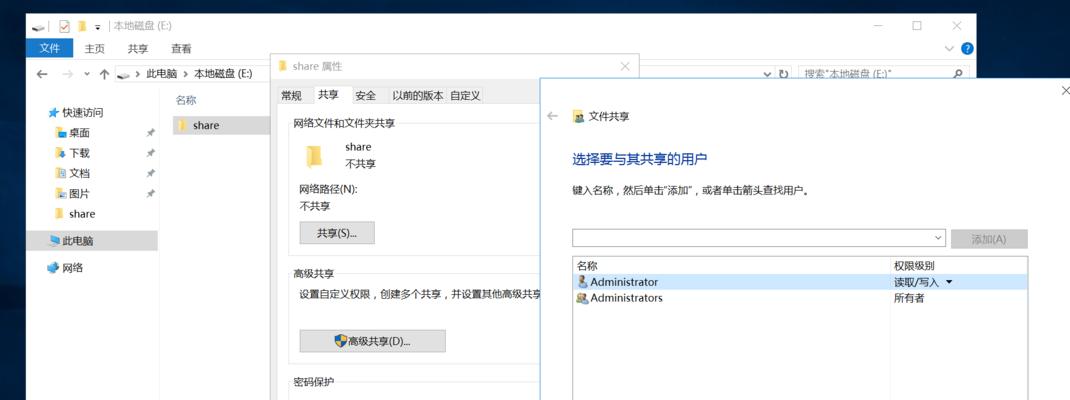Click the 添加(A) button
1070x400 pixels.
coord(989,239)
